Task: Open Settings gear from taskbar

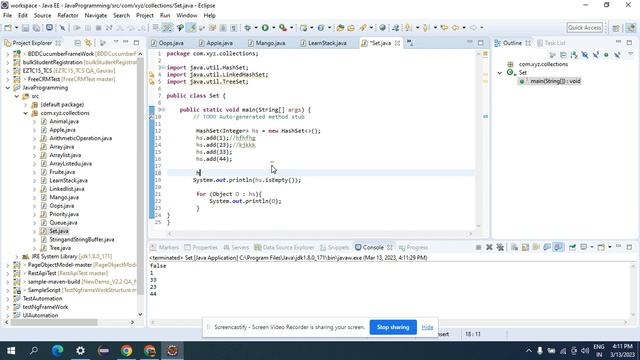Action: click(80, 351)
